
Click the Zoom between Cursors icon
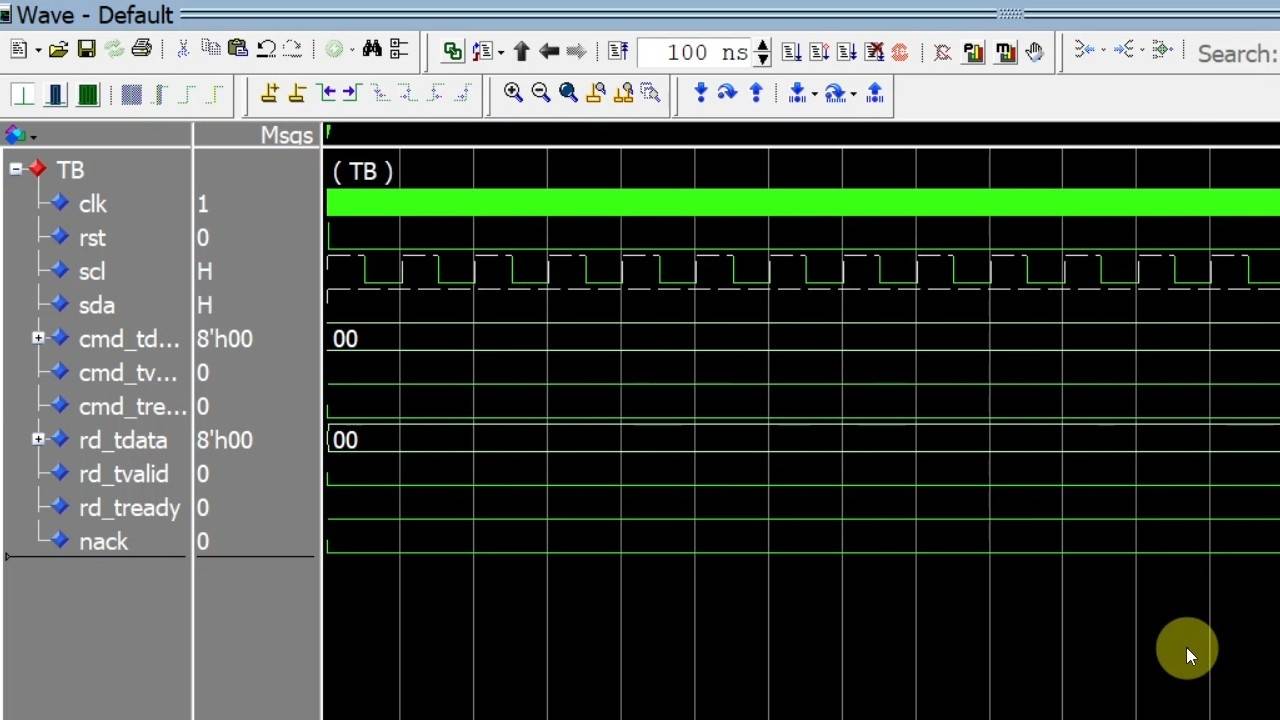pos(624,93)
